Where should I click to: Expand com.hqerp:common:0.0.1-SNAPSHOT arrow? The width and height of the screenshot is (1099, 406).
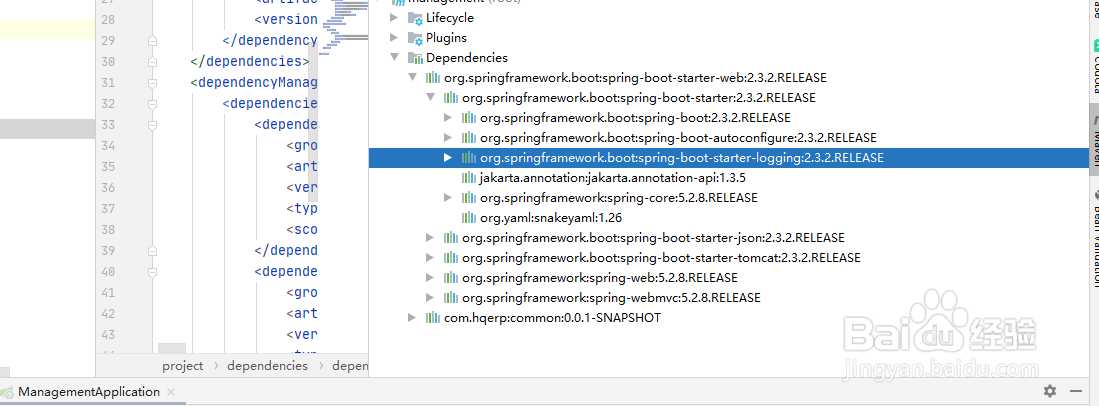coord(413,318)
